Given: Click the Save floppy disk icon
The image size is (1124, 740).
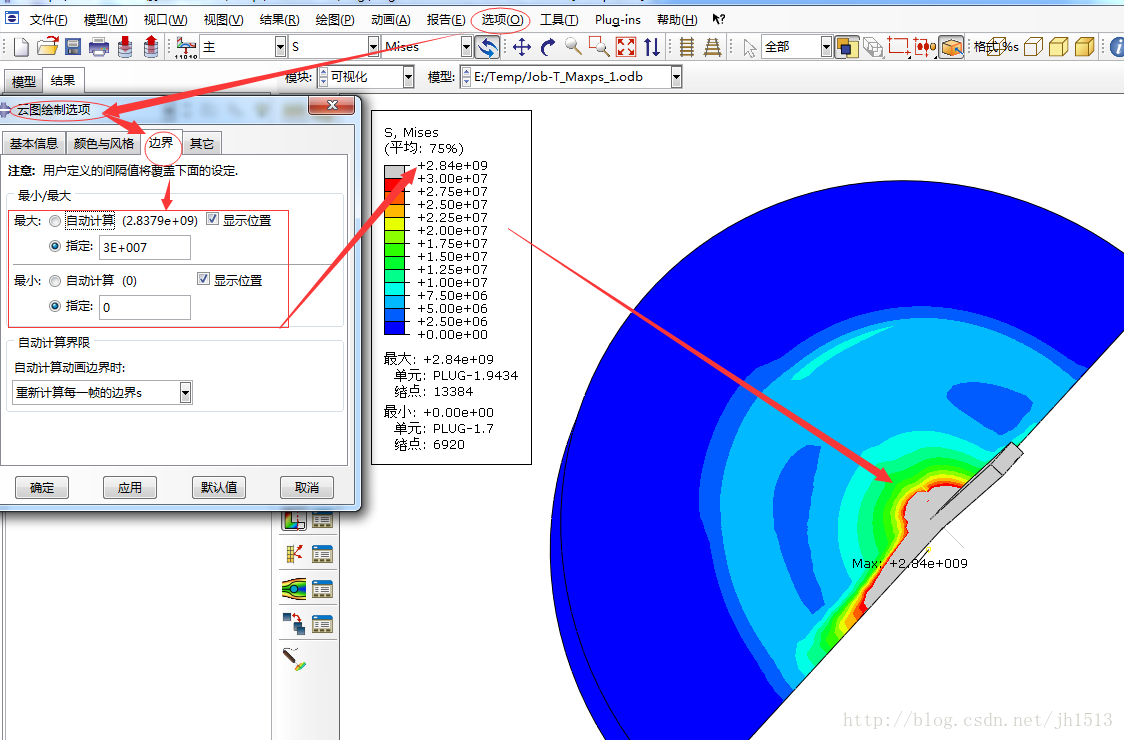Looking at the screenshot, I should click(x=72, y=47).
